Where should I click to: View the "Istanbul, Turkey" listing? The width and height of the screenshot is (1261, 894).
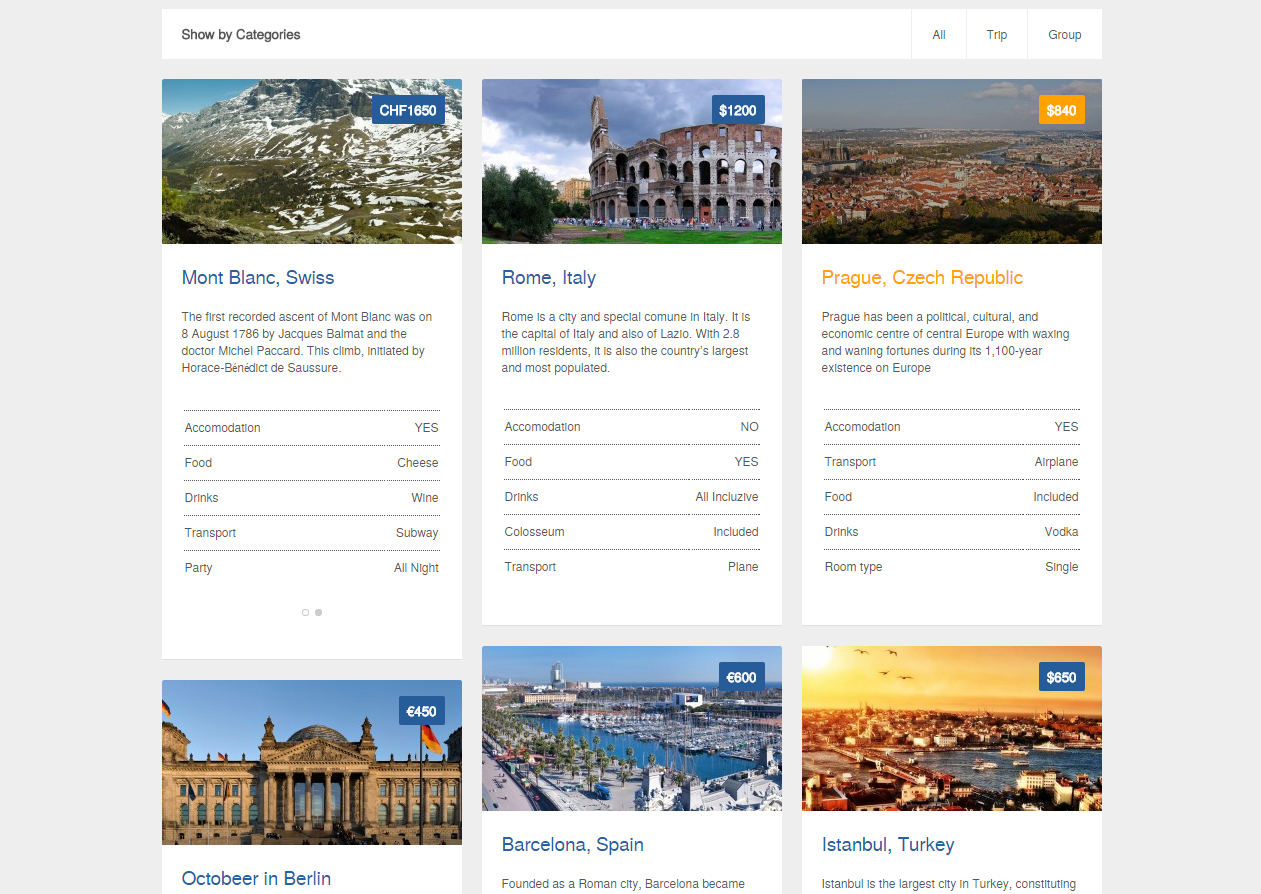(x=888, y=844)
